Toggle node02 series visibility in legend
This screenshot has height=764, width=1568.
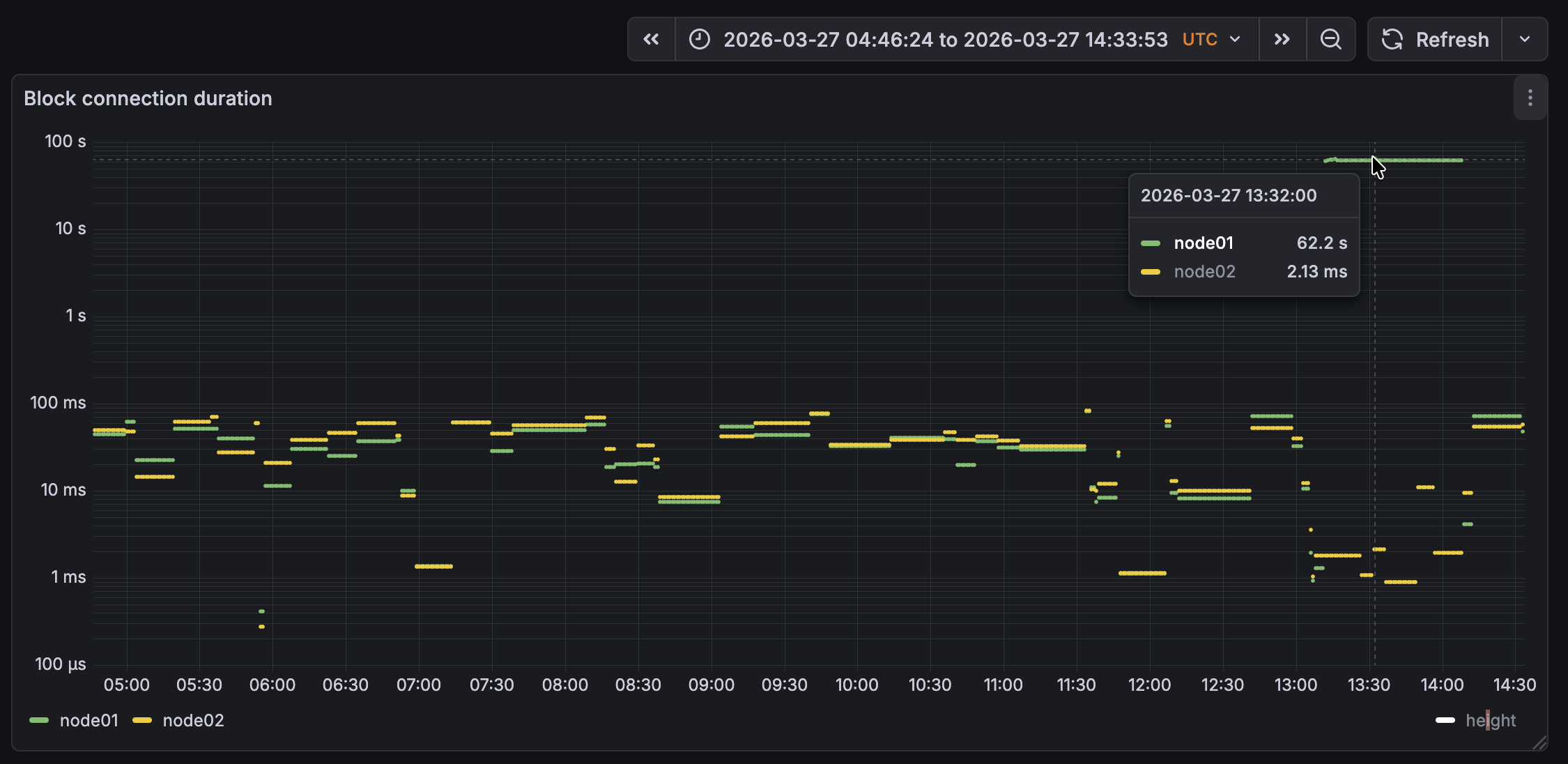click(x=193, y=720)
